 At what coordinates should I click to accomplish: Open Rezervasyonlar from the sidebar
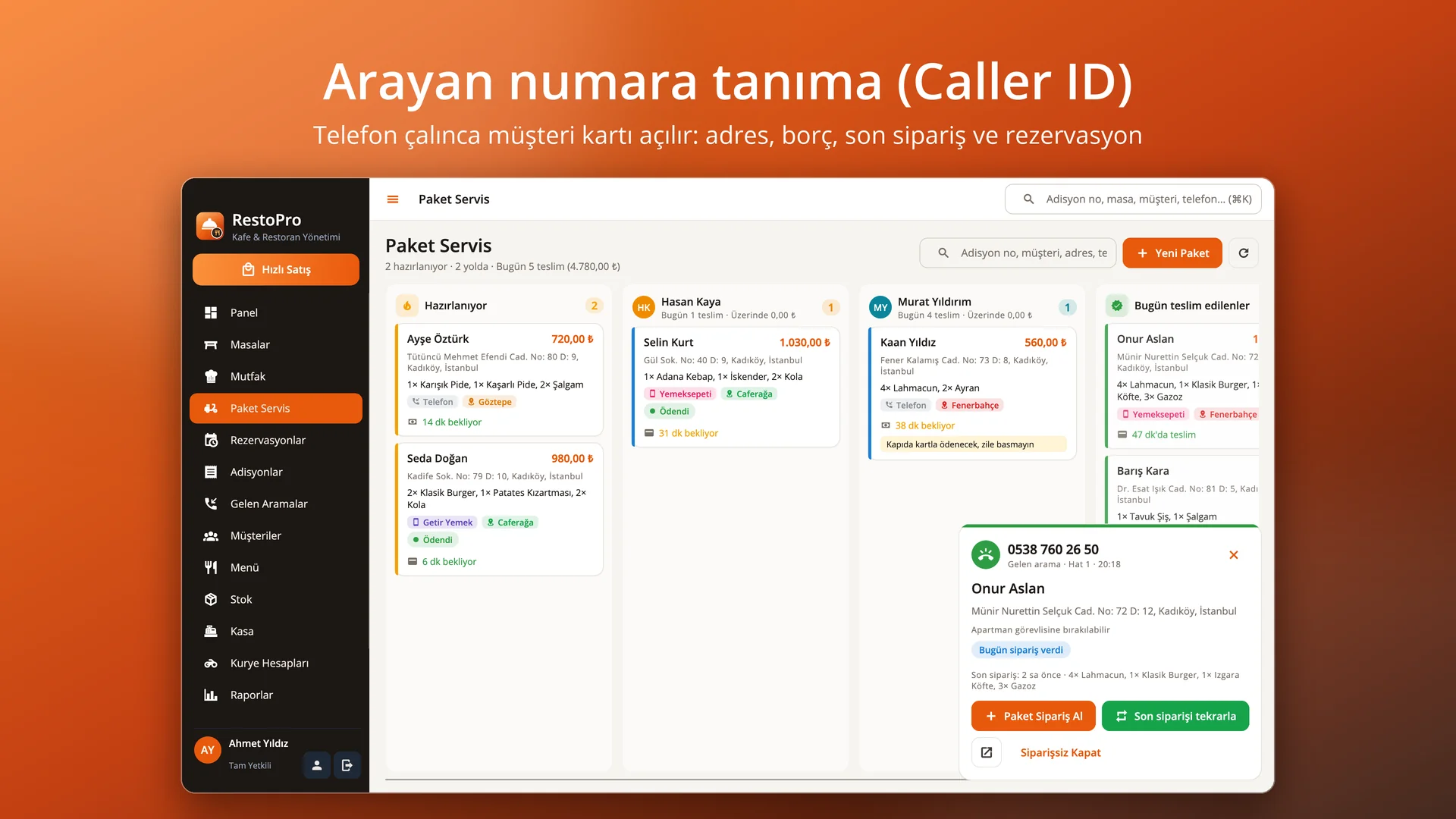(276, 440)
